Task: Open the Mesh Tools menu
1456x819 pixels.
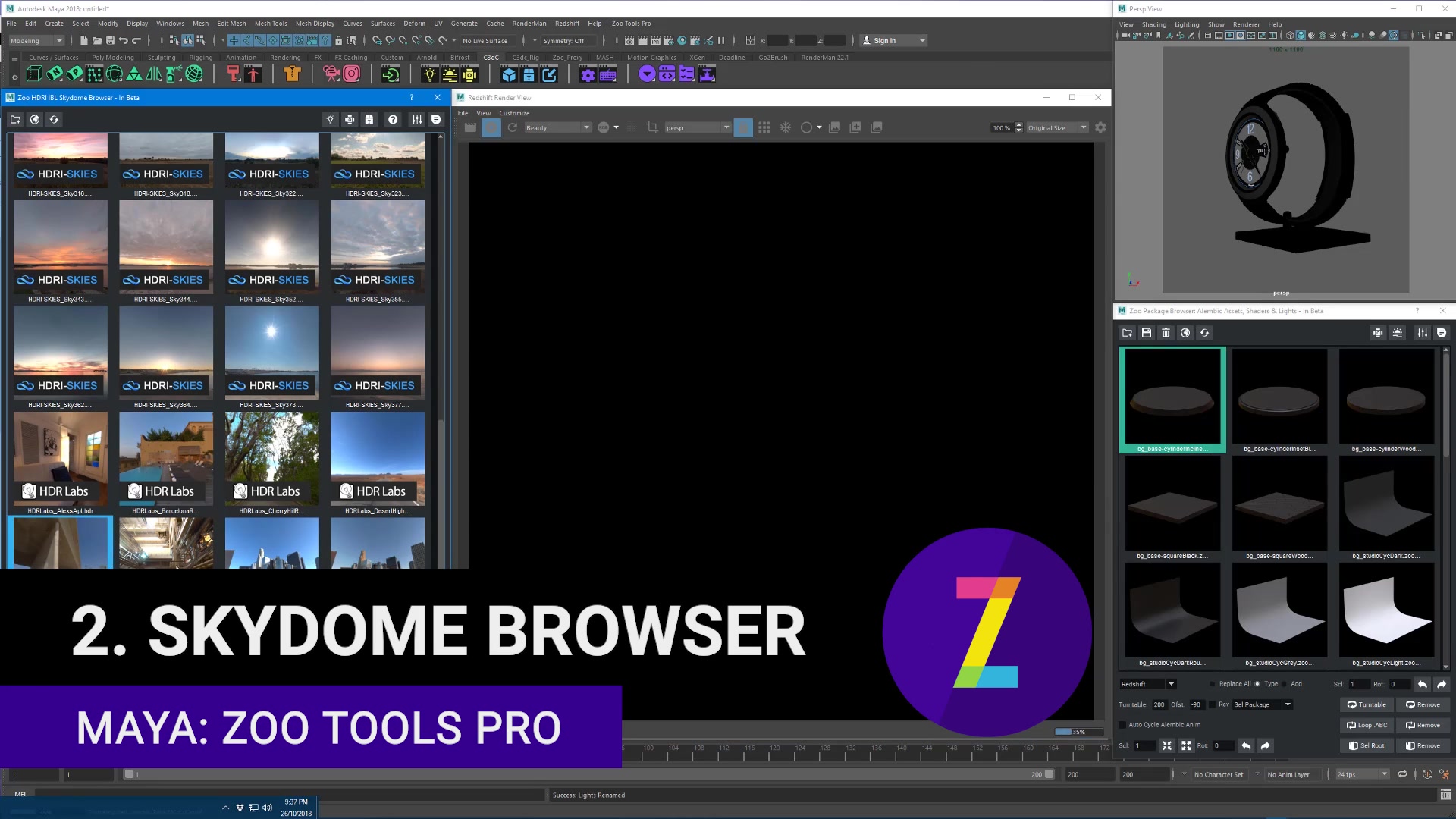Action: [x=271, y=23]
